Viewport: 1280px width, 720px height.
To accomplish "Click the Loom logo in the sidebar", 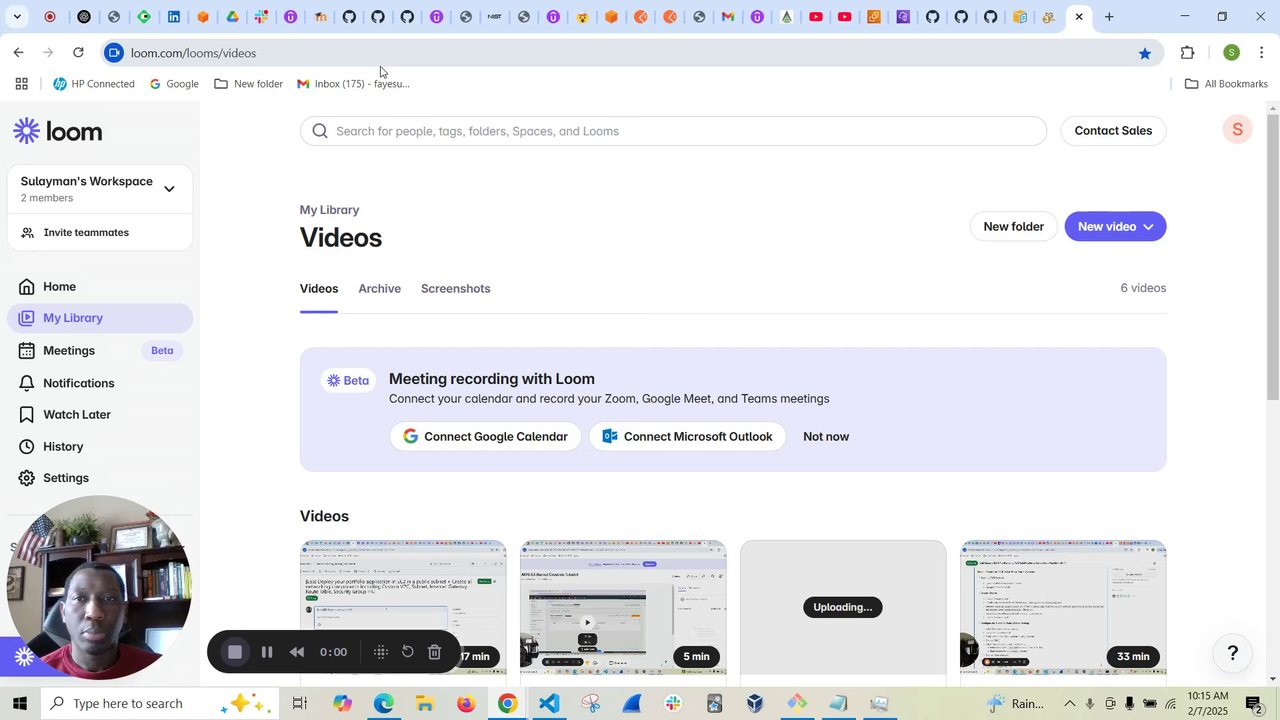I will pyautogui.click(x=58, y=131).
